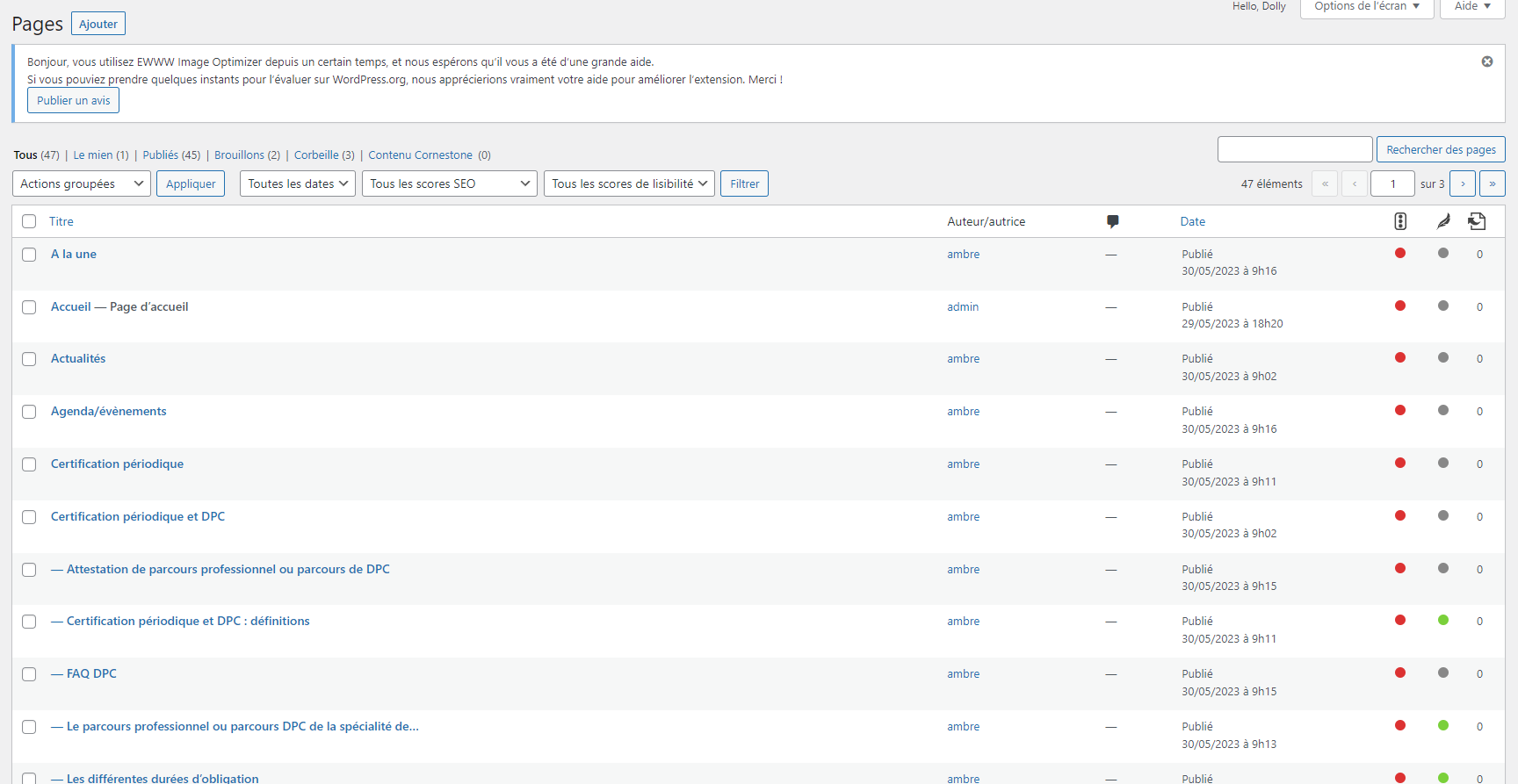Check the box for the Actualités page
1518x784 pixels.
pos(29,359)
